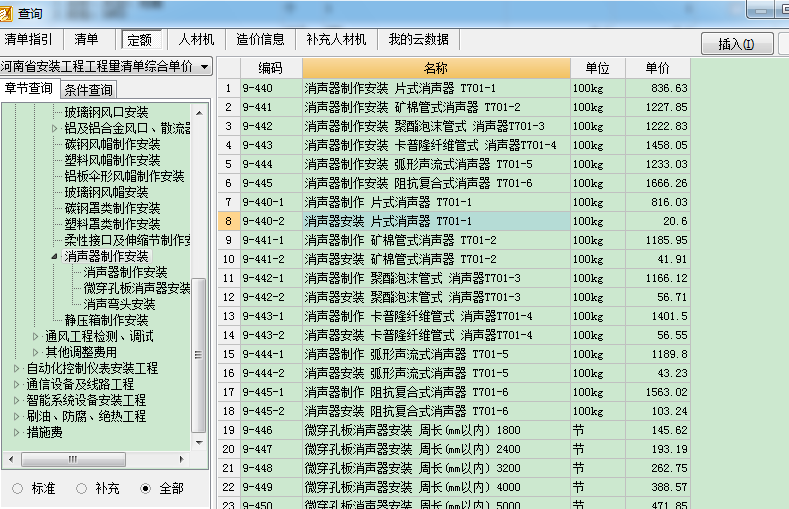789x509 pixels.
Task: Click the tree horizontal scrollbar thumb
Action: [x=73, y=459]
